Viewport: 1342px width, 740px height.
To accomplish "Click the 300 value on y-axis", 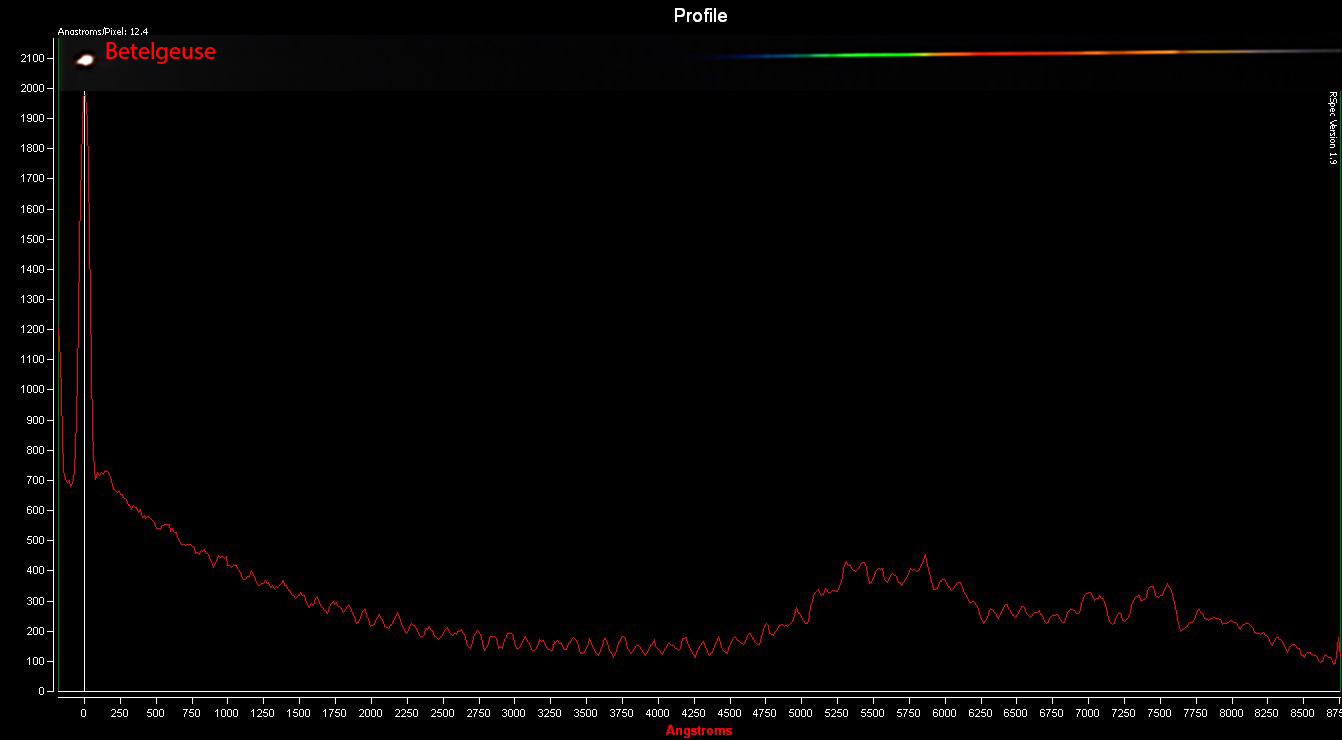I will (36, 601).
